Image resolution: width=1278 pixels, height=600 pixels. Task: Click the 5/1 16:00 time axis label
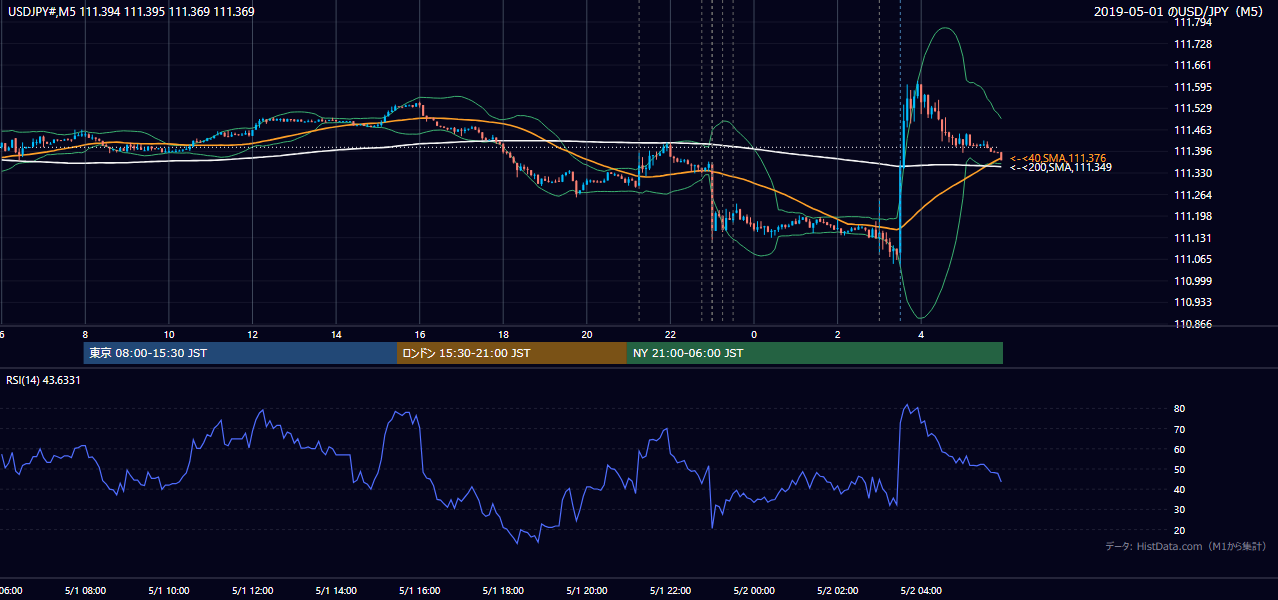(x=419, y=591)
